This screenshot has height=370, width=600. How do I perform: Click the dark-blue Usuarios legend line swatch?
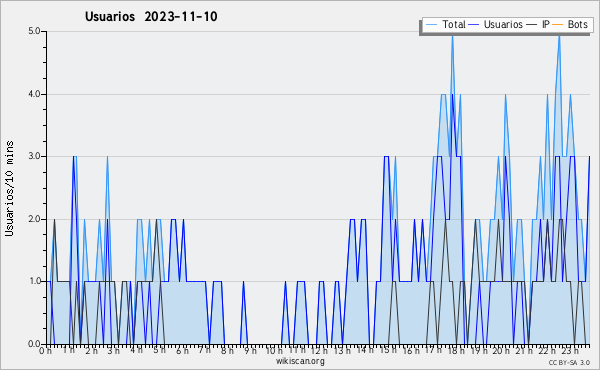(474, 25)
